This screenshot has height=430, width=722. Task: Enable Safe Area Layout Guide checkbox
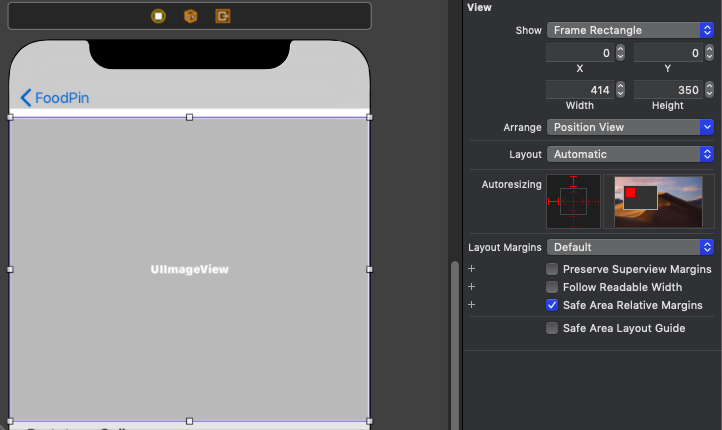point(552,328)
